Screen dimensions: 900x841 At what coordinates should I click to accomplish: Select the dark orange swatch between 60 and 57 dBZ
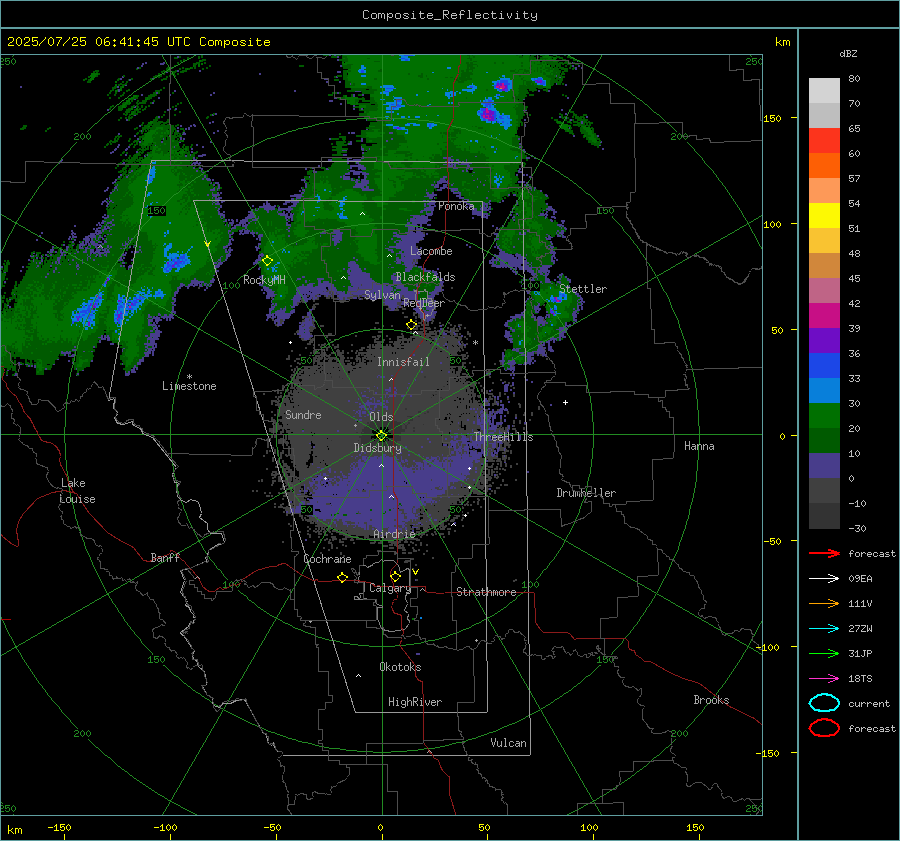[824, 165]
